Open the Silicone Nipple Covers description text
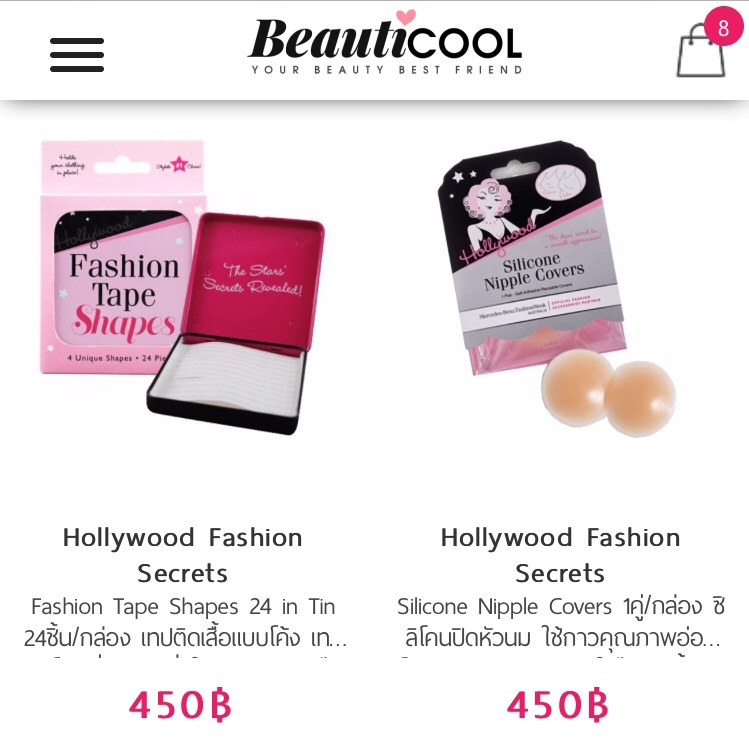Screen dimensions: 749x737 [561, 622]
